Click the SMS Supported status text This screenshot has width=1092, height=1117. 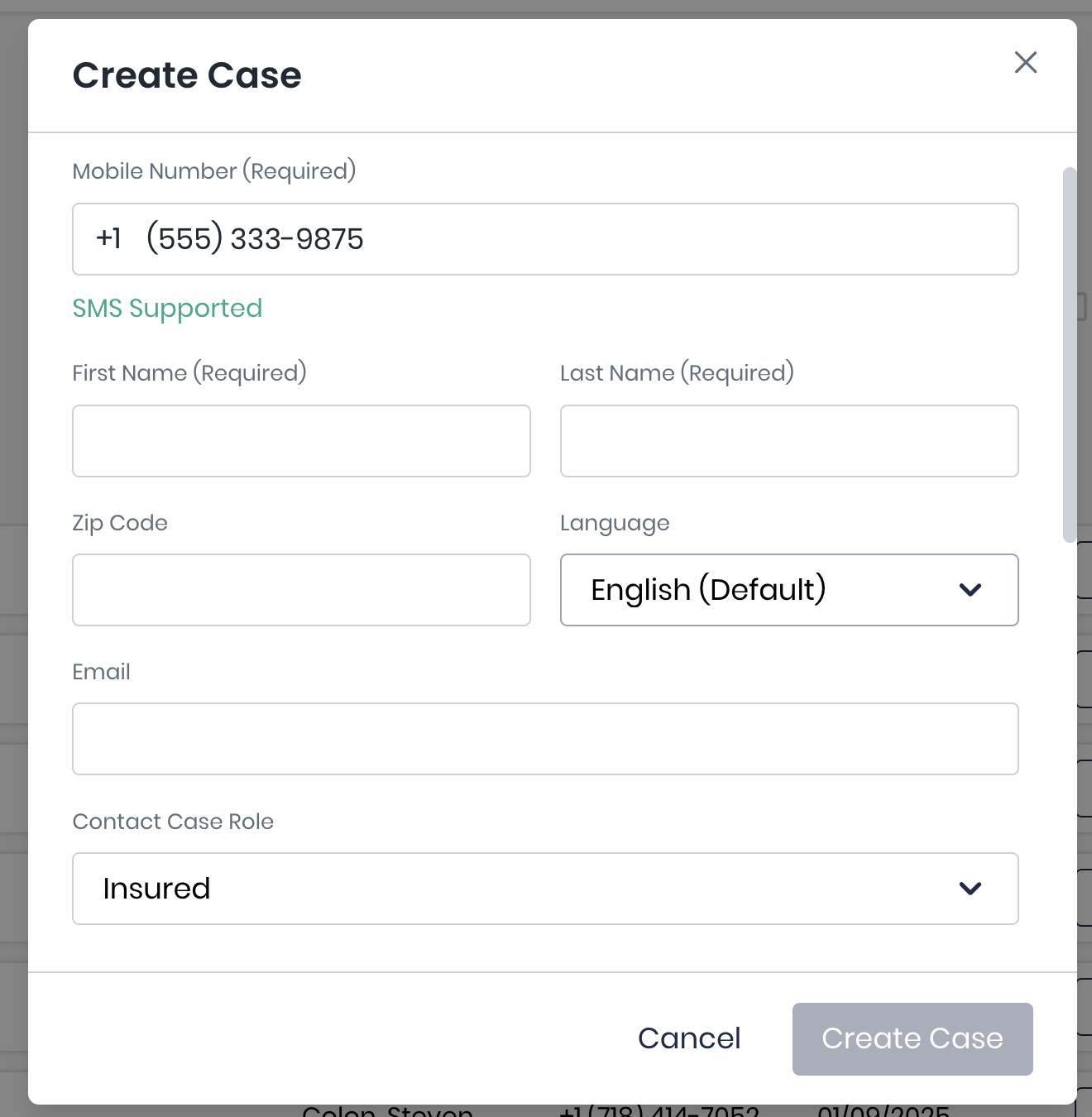[x=167, y=309]
